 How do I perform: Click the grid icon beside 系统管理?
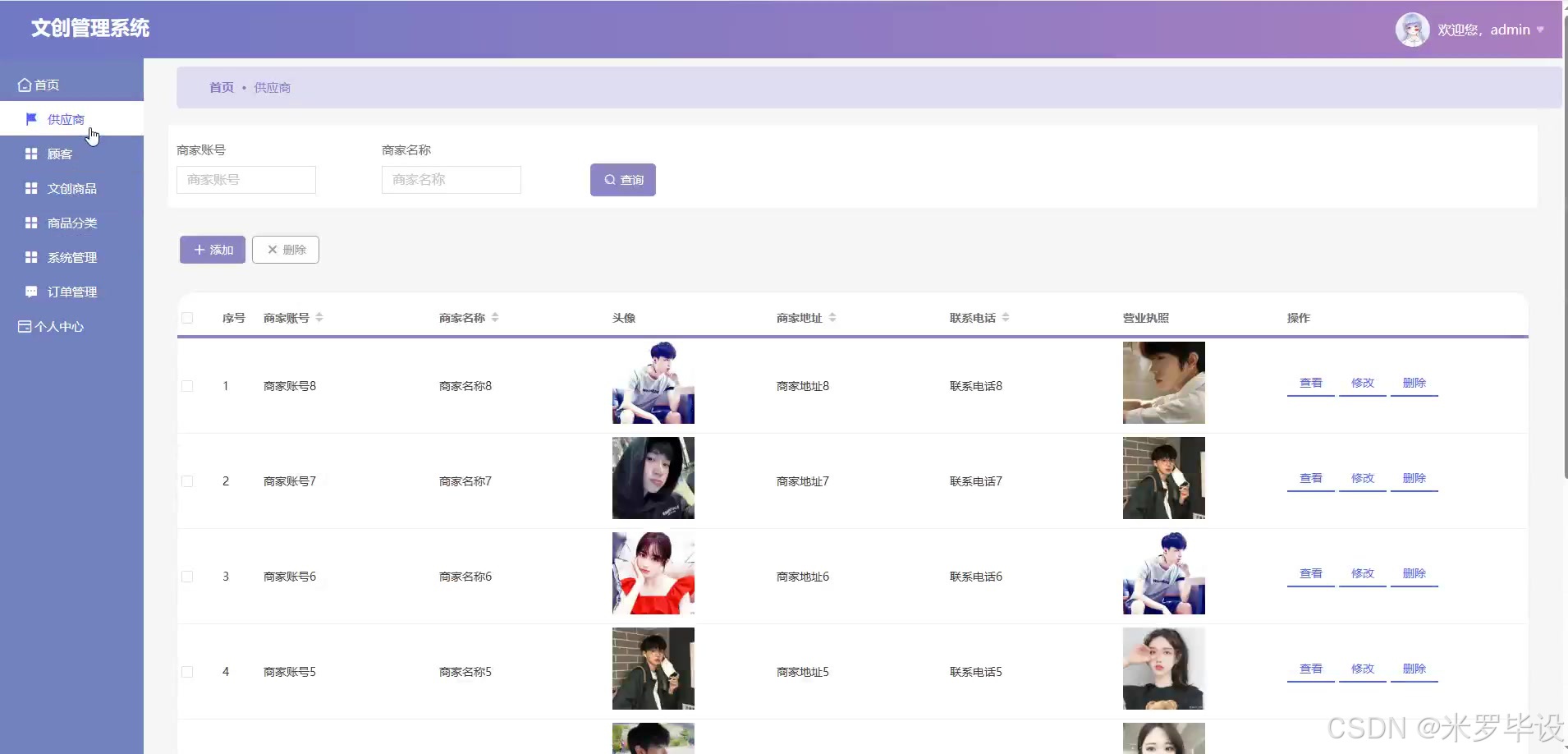coord(31,257)
